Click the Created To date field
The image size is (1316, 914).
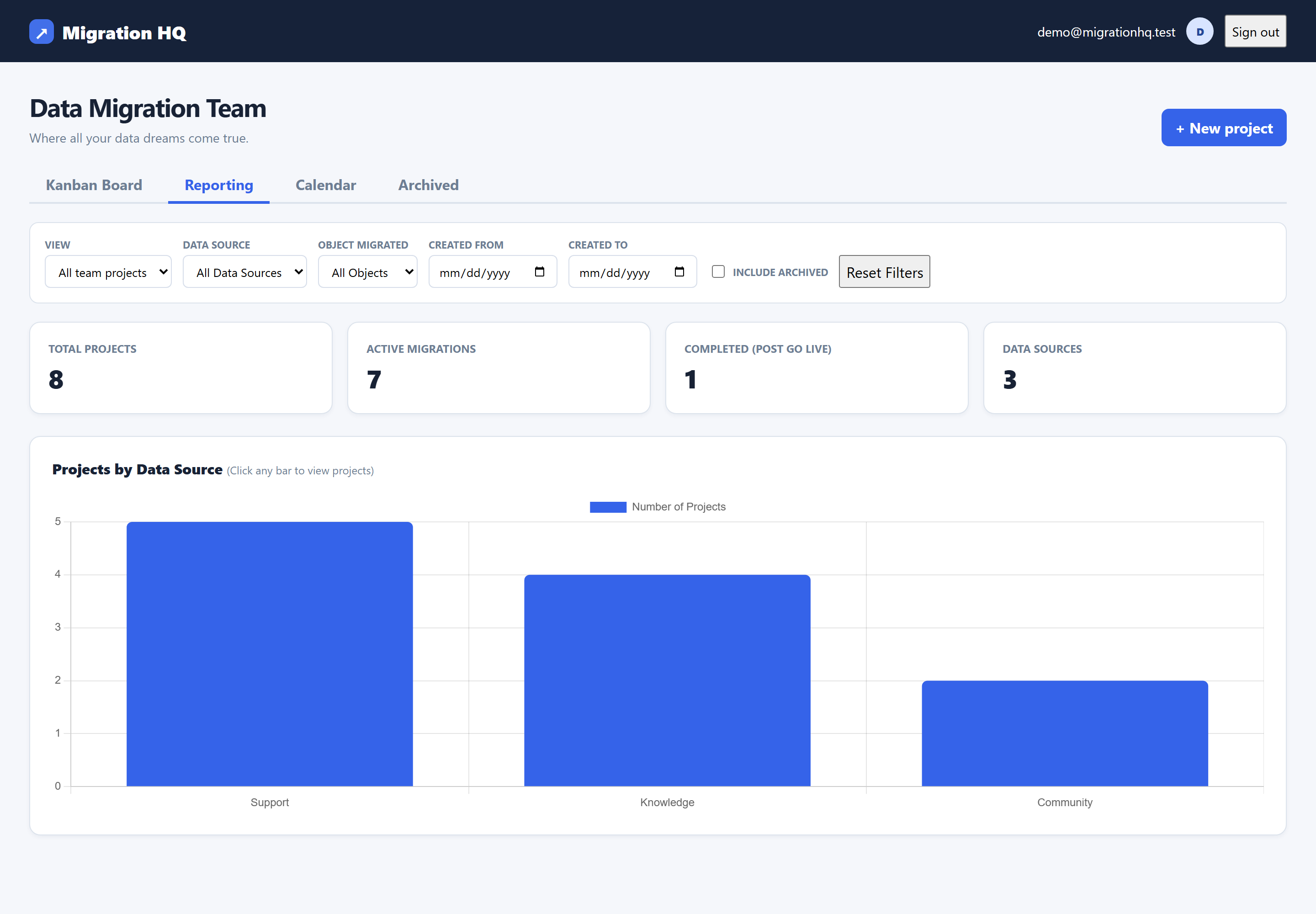pyautogui.click(x=632, y=272)
